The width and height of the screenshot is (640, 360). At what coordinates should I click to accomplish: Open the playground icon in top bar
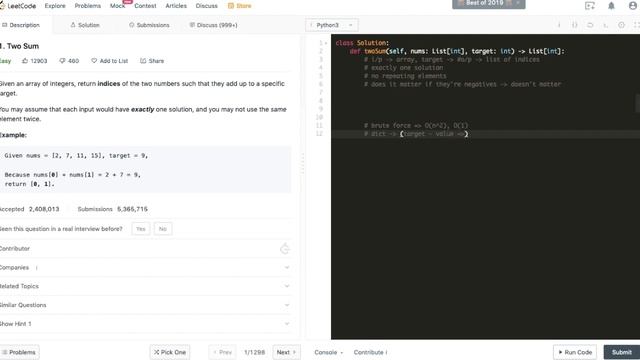coord(589,6)
